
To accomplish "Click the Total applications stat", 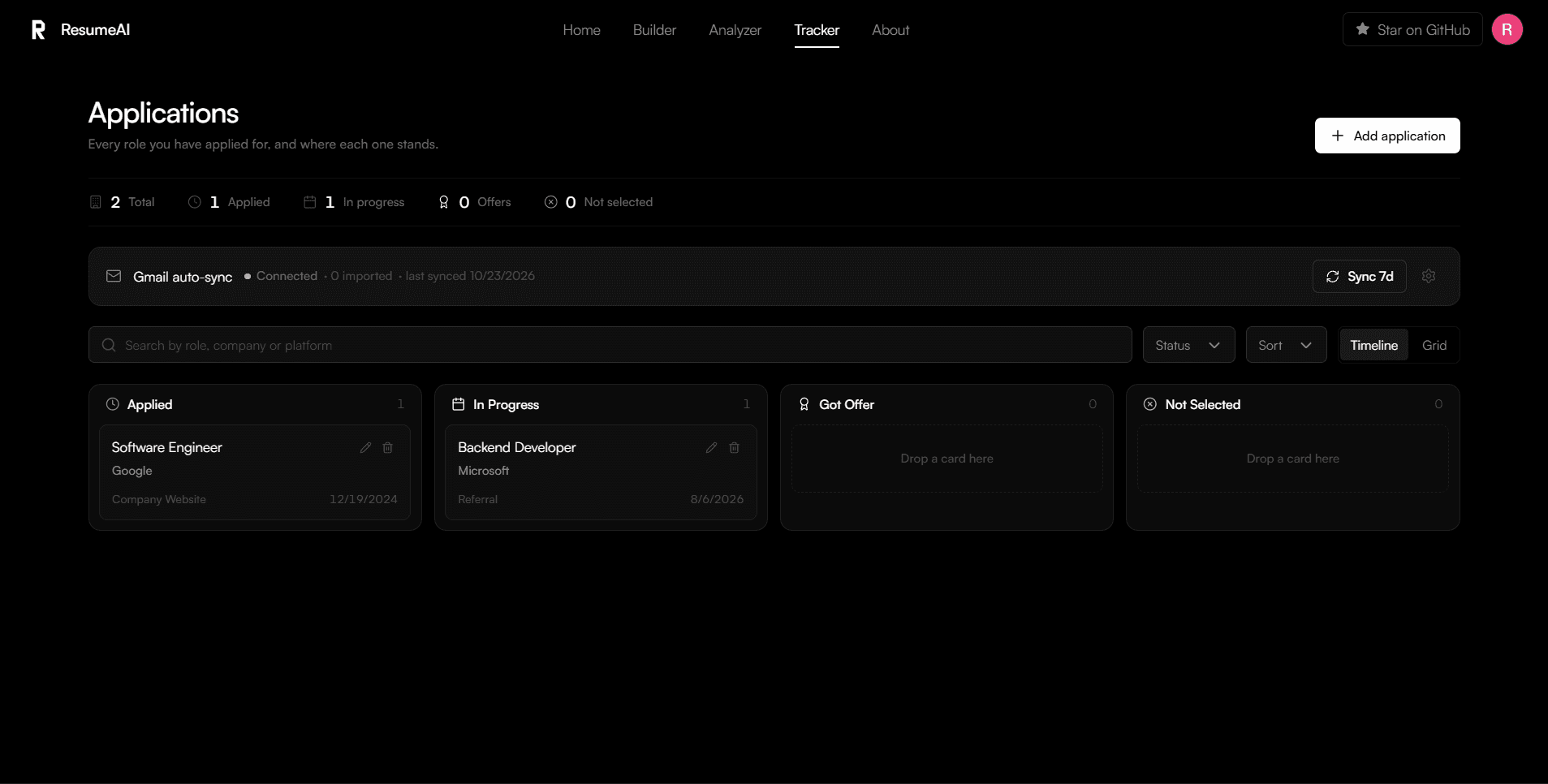I will [x=122, y=202].
